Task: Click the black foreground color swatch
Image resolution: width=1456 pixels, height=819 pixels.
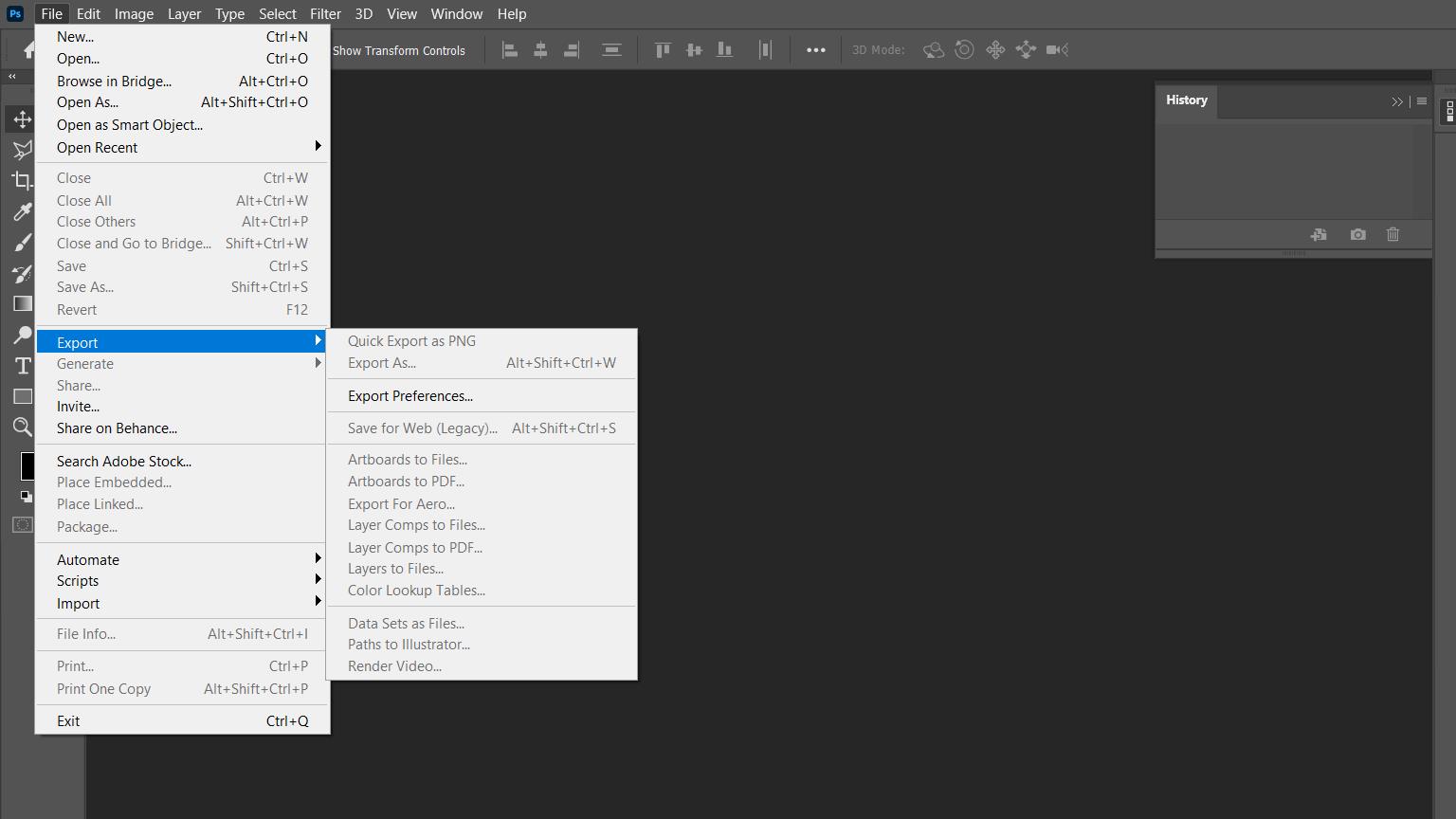Action: [x=27, y=465]
